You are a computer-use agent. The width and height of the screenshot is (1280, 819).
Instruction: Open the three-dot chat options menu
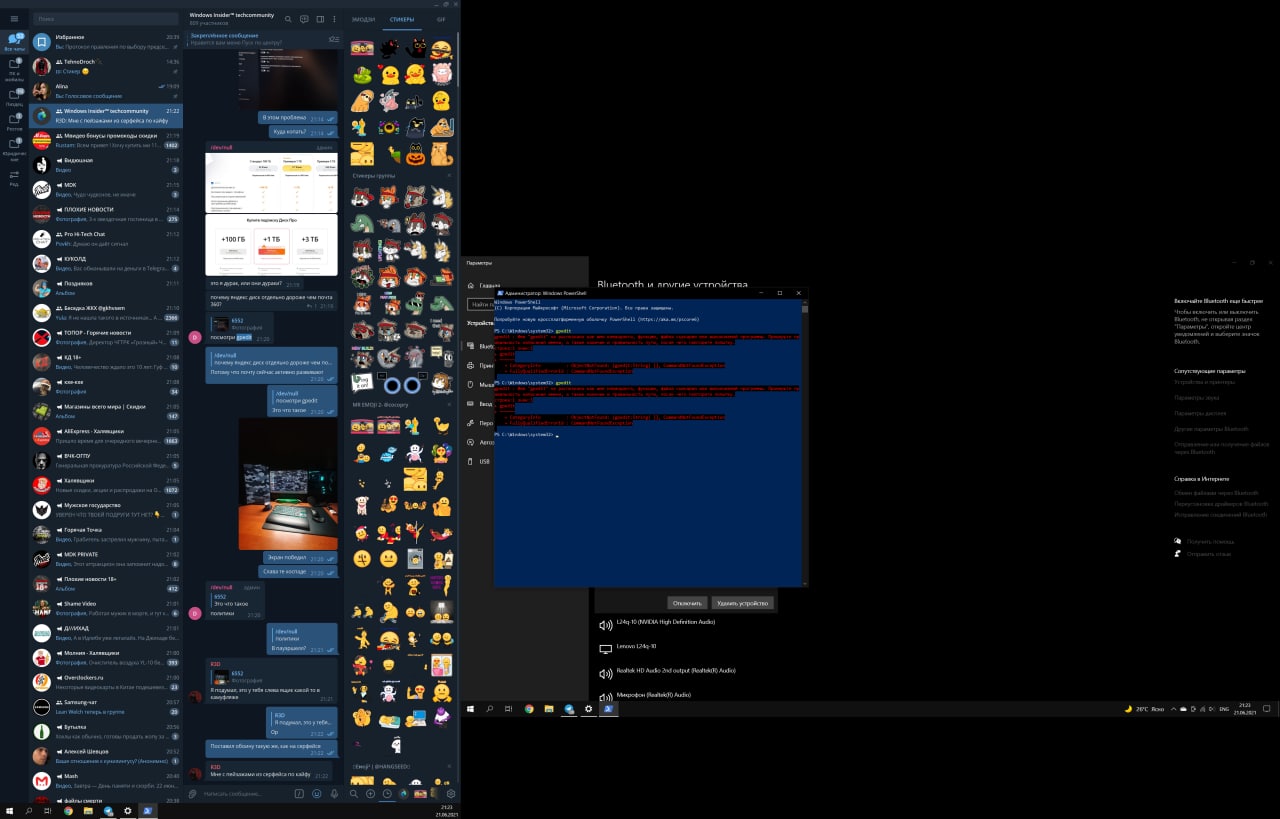click(x=334, y=19)
